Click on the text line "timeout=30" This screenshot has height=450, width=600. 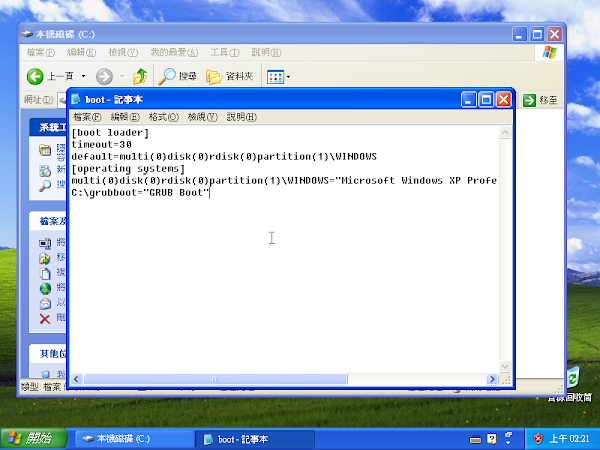[x=101, y=145]
